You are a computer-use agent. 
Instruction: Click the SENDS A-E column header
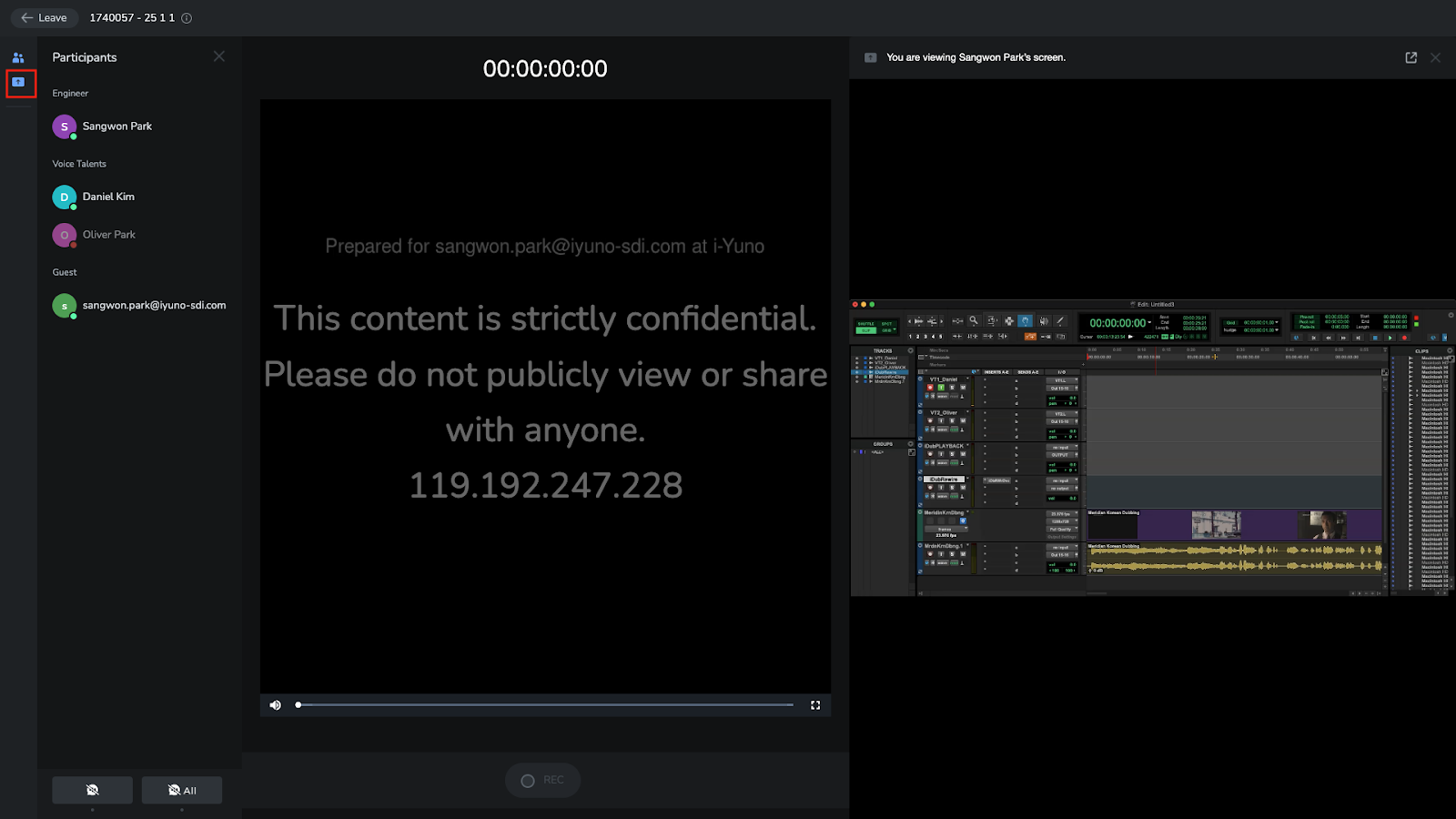[x=1029, y=372]
